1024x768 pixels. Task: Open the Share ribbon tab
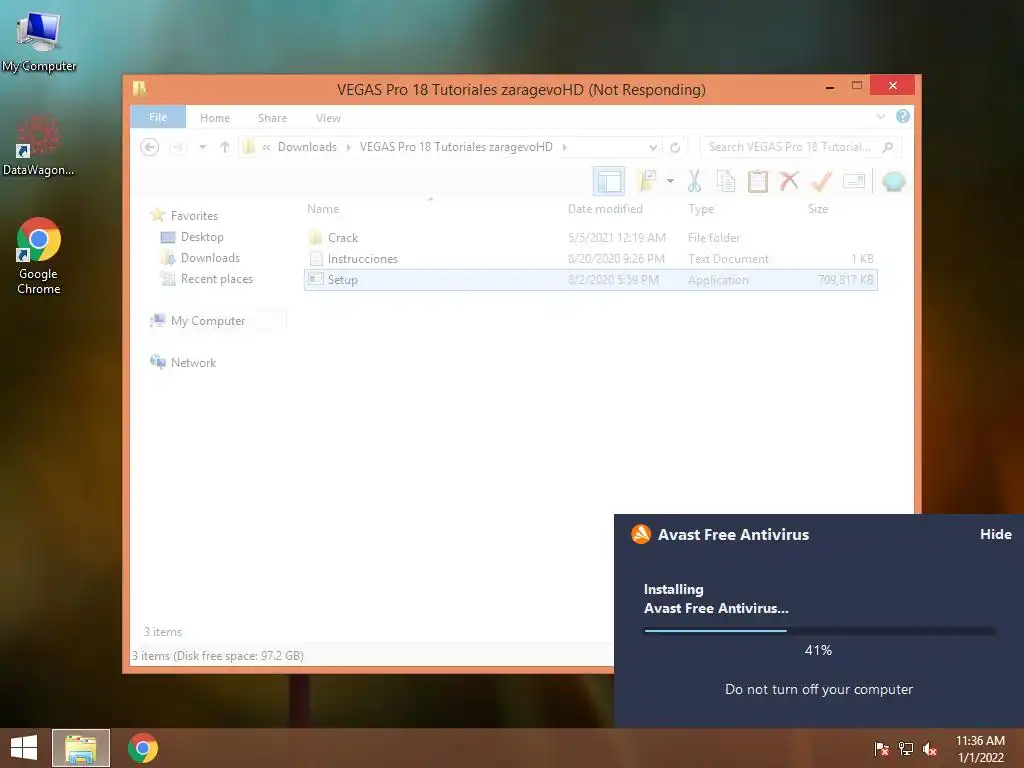click(x=272, y=118)
